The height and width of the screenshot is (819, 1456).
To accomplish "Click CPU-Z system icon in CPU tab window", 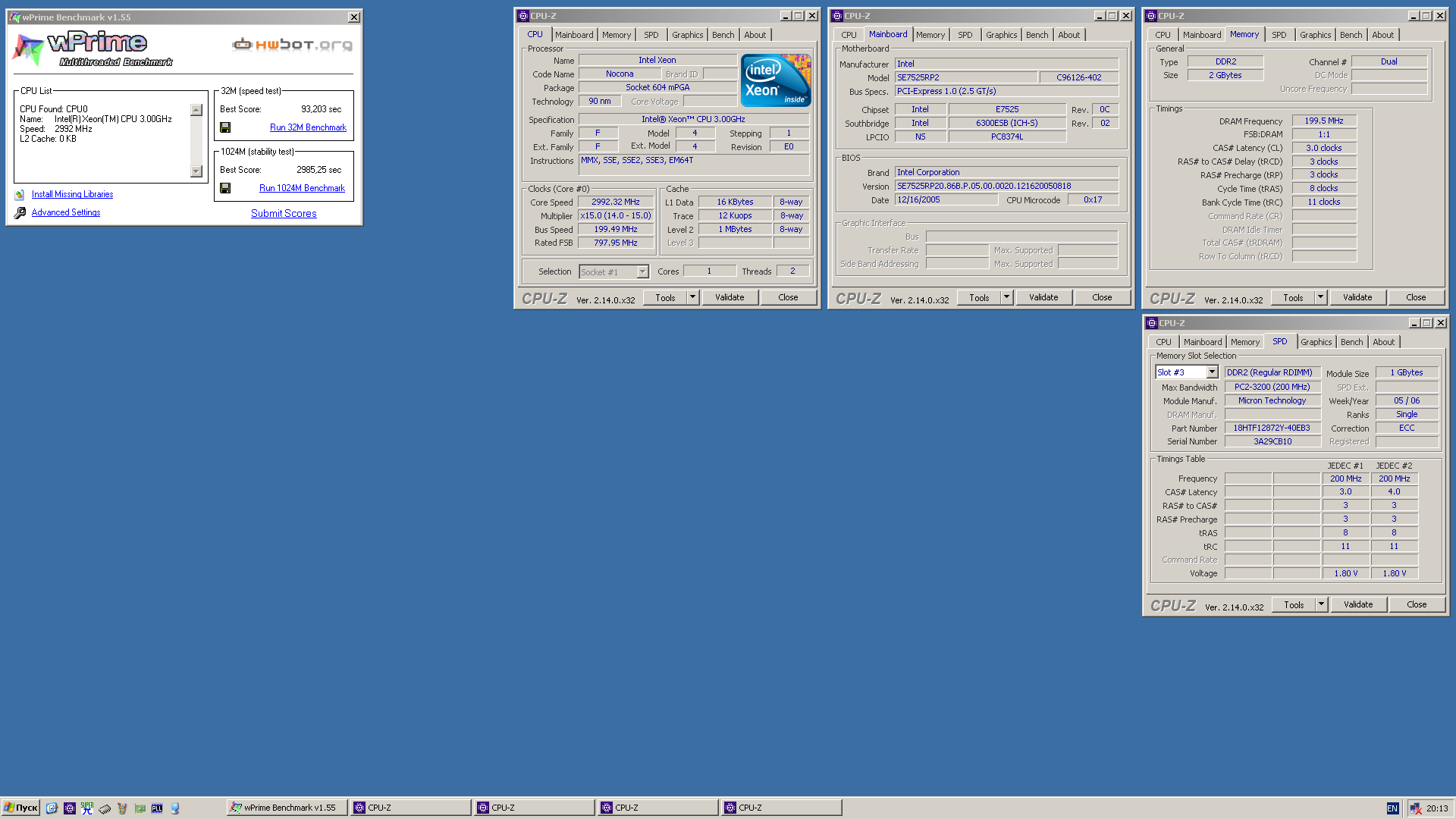I will click(522, 16).
